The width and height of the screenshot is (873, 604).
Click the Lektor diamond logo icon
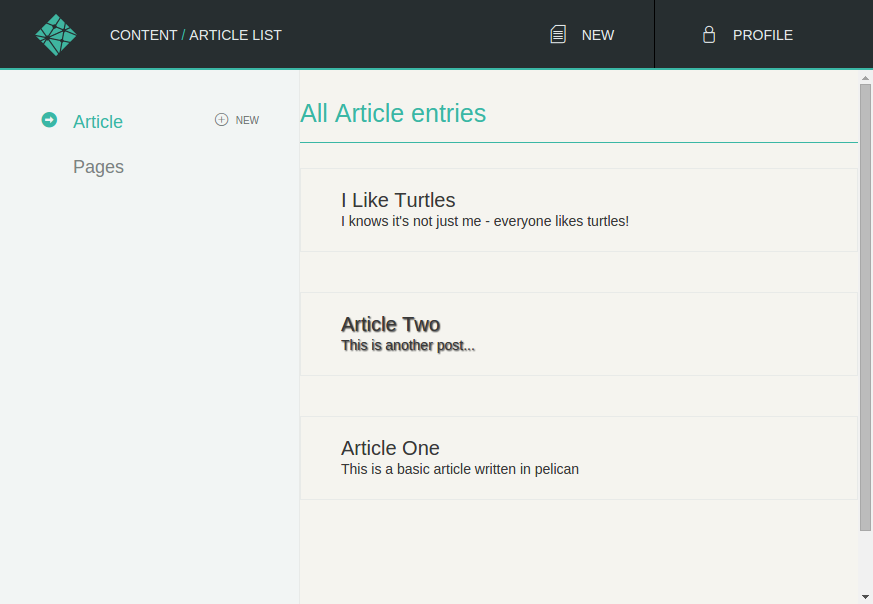pyautogui.click(x=56, y=33)
